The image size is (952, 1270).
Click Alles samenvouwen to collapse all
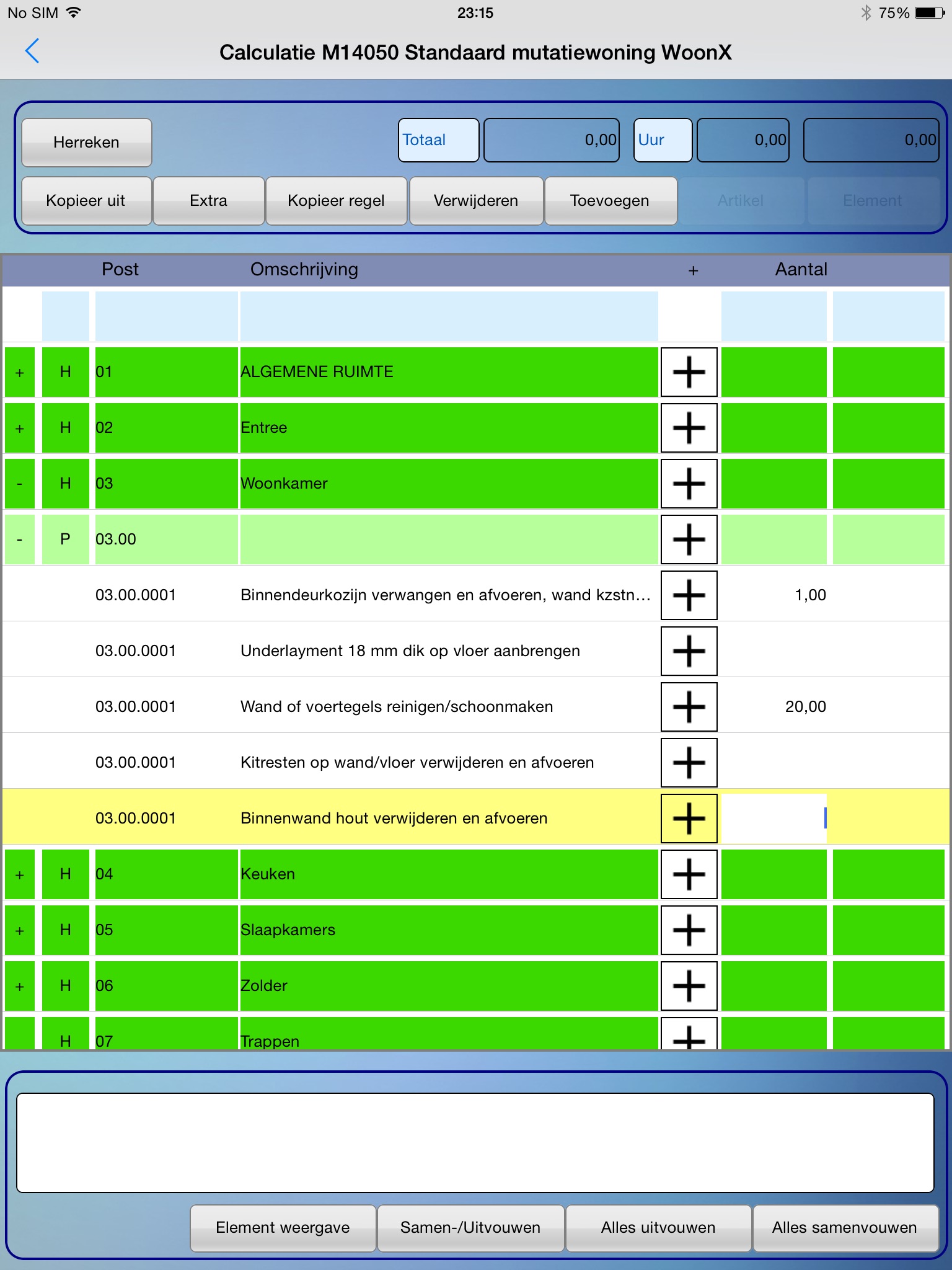845,1227
